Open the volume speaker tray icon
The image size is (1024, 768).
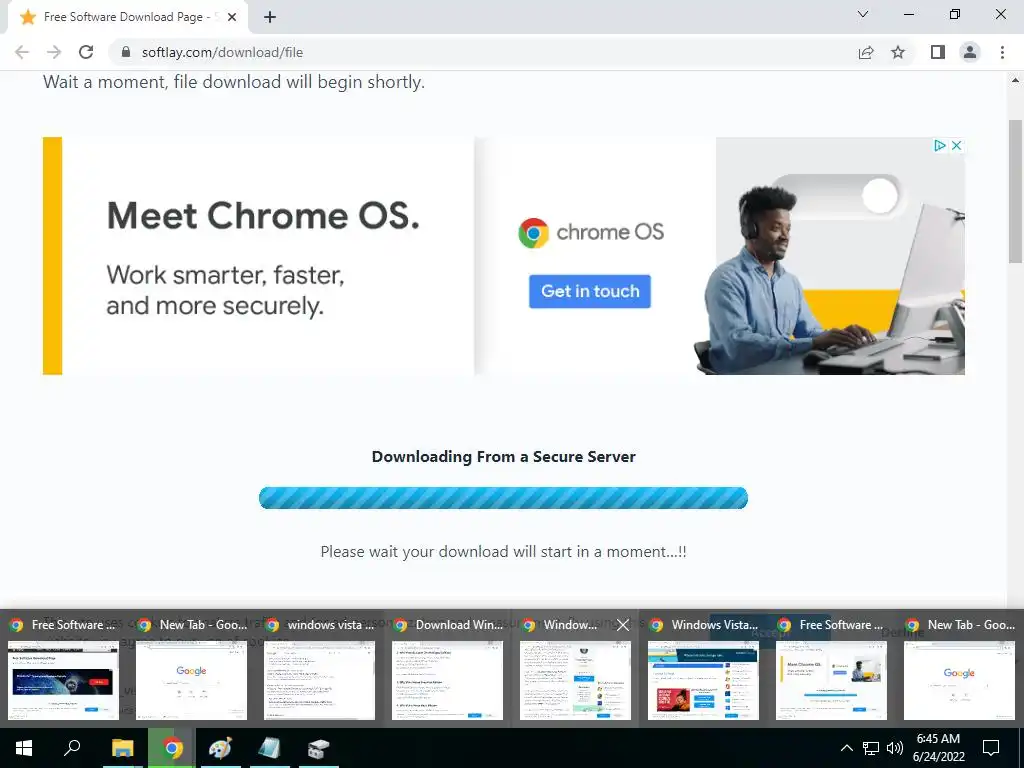(895, 748)
